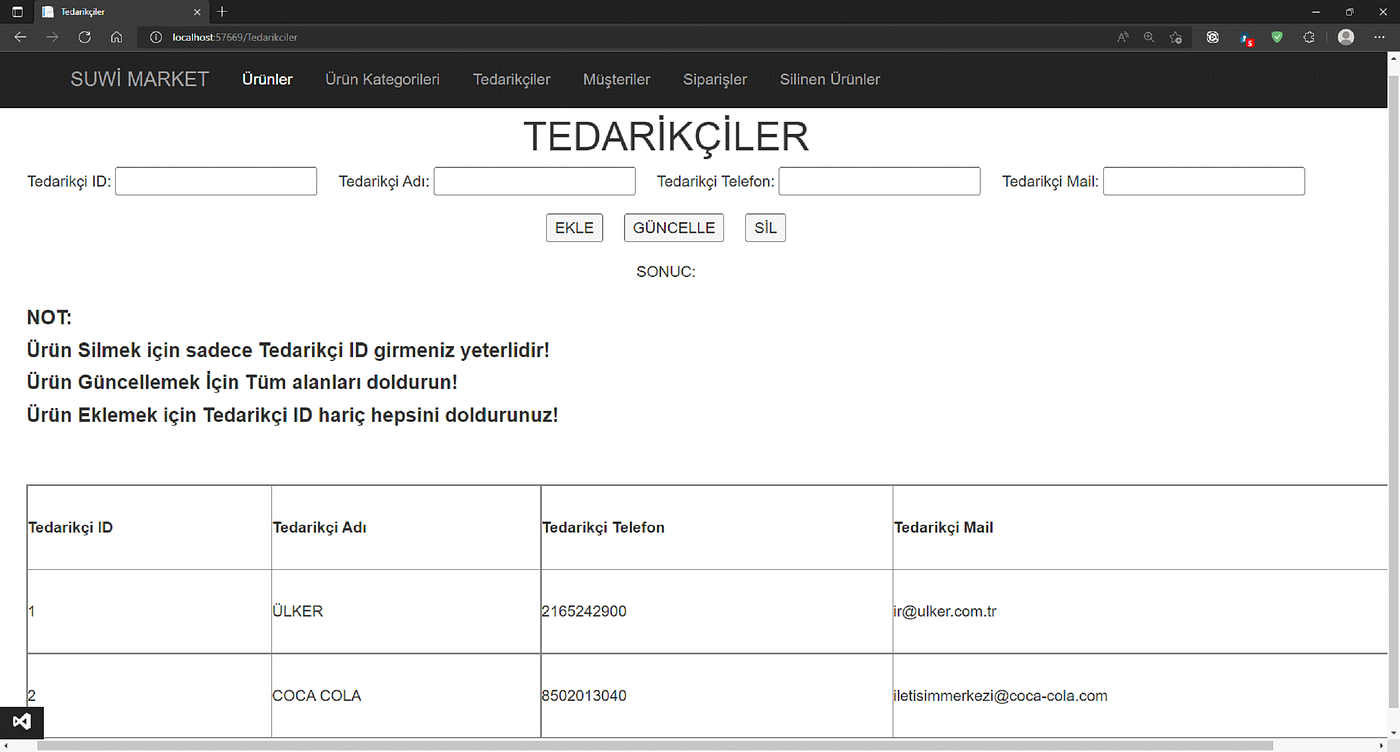
Task: Open a new browser tab
Action: click(222, 11)
